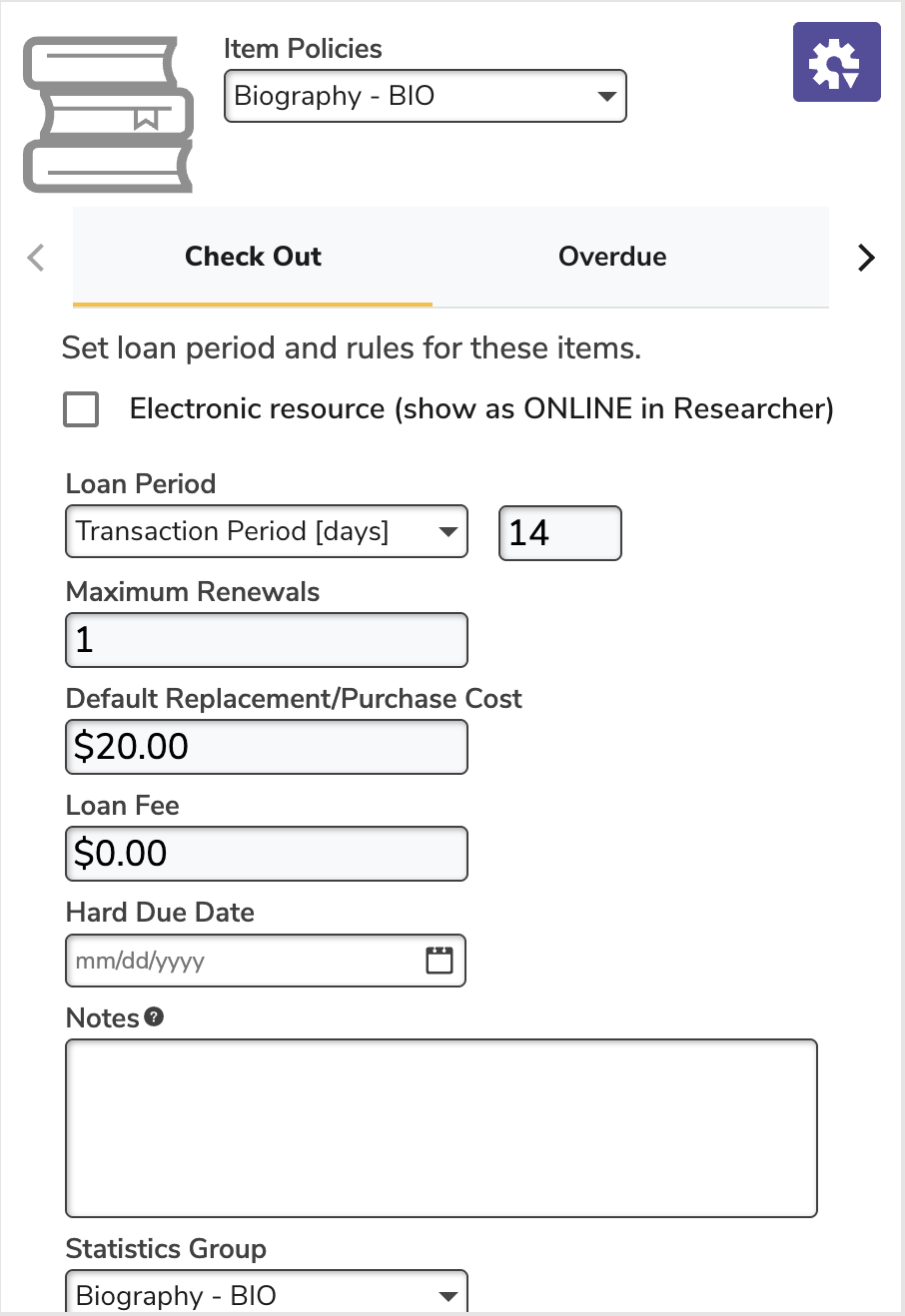Click the loan period days field
This screenshot has height=1316, width=905.
[559, 532]
